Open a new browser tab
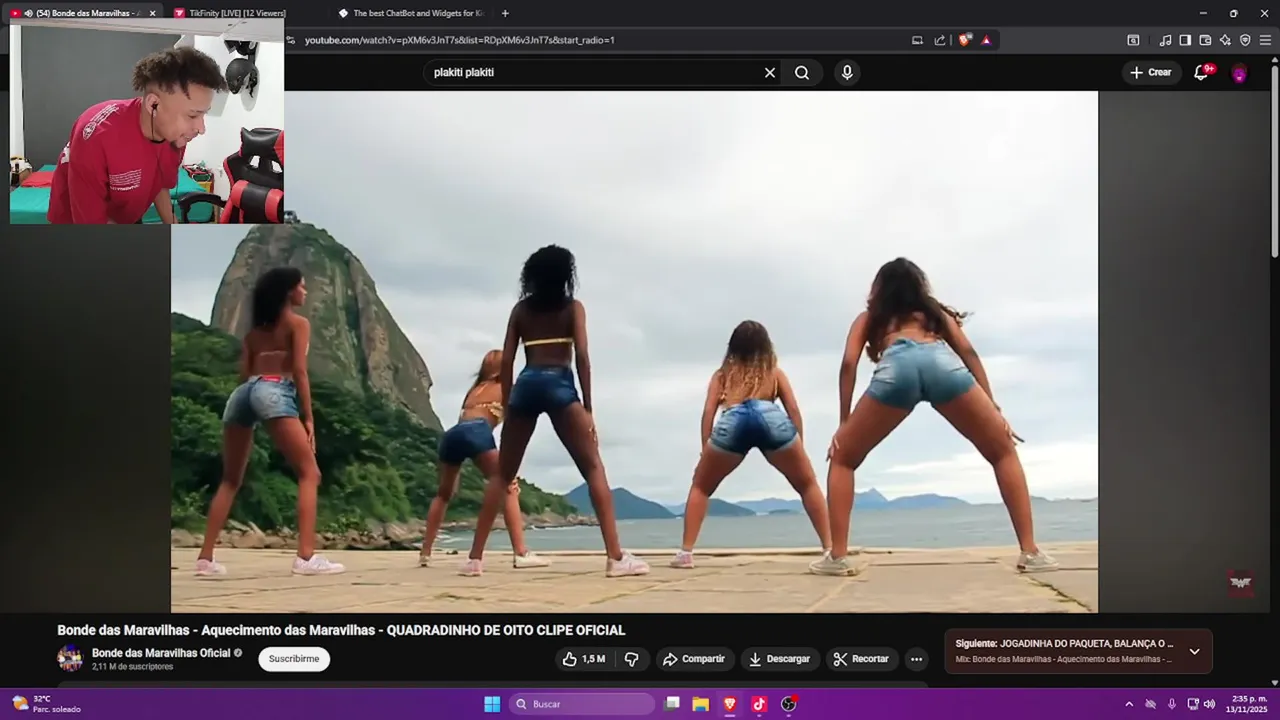The image size is (1280, 720). point(505,13)
